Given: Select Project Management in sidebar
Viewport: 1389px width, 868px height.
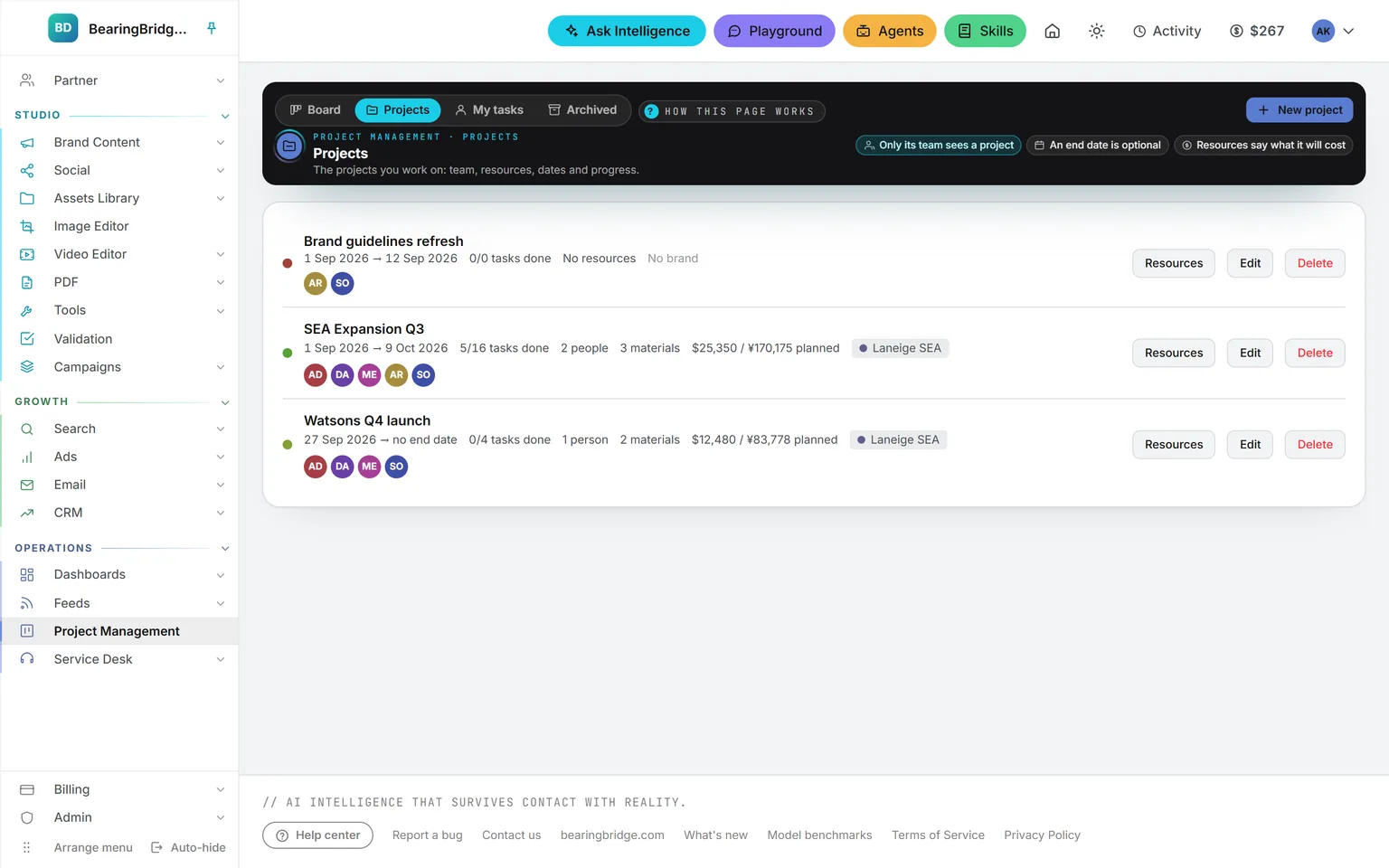Looking at the screenshot, I should pyautogui.click(x=119, y=631).
